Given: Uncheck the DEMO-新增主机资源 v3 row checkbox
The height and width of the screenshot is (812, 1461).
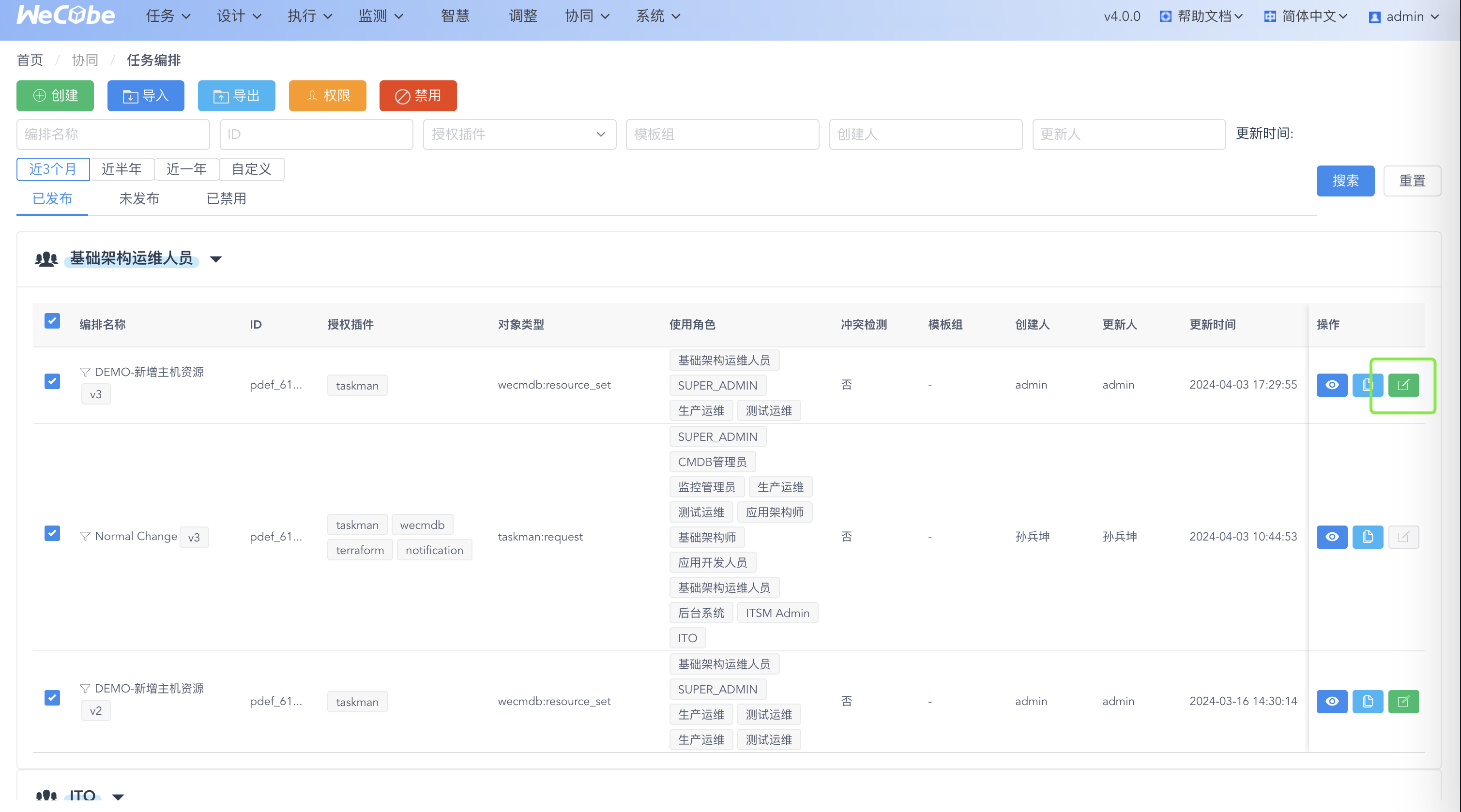Looking at the screenshot, I should tap(52, 381).
